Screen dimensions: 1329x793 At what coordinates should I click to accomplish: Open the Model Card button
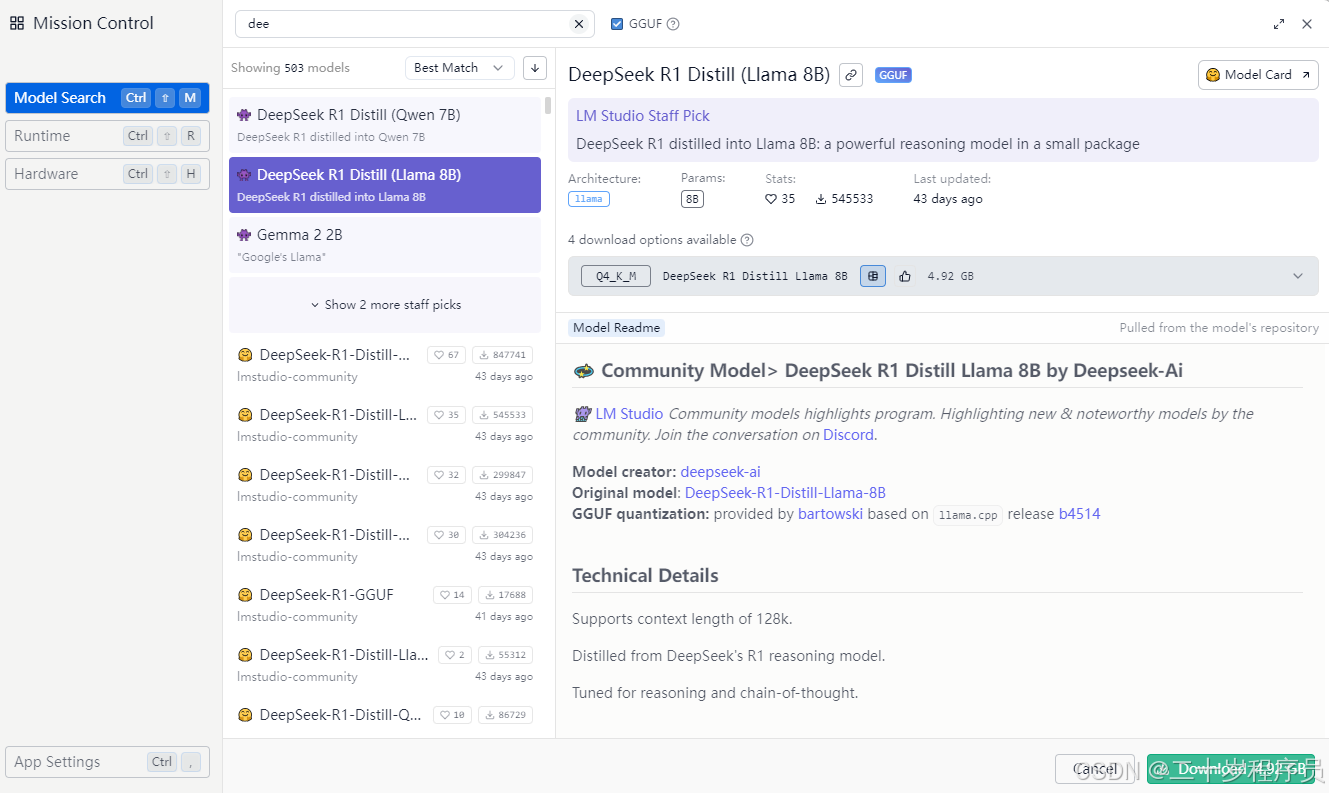1258,75
